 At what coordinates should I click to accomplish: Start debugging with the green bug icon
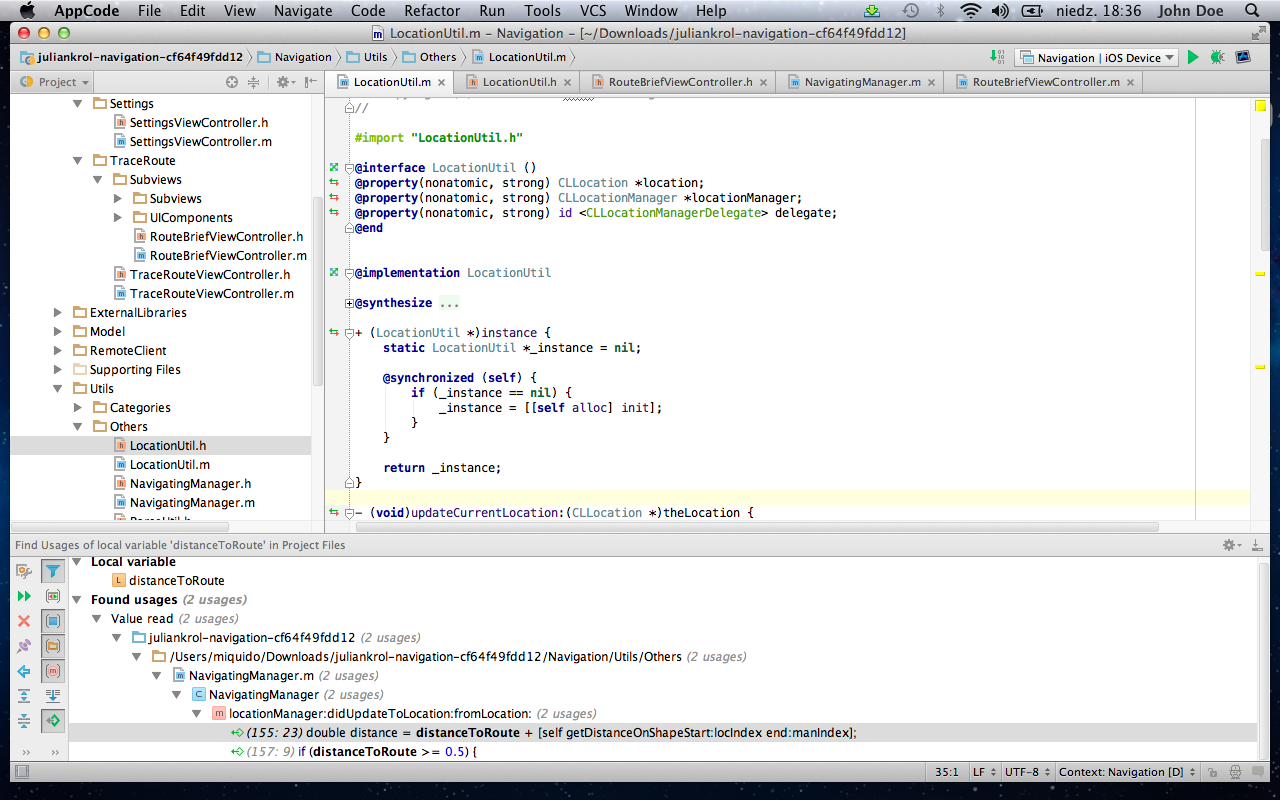tap(1217, 58)
